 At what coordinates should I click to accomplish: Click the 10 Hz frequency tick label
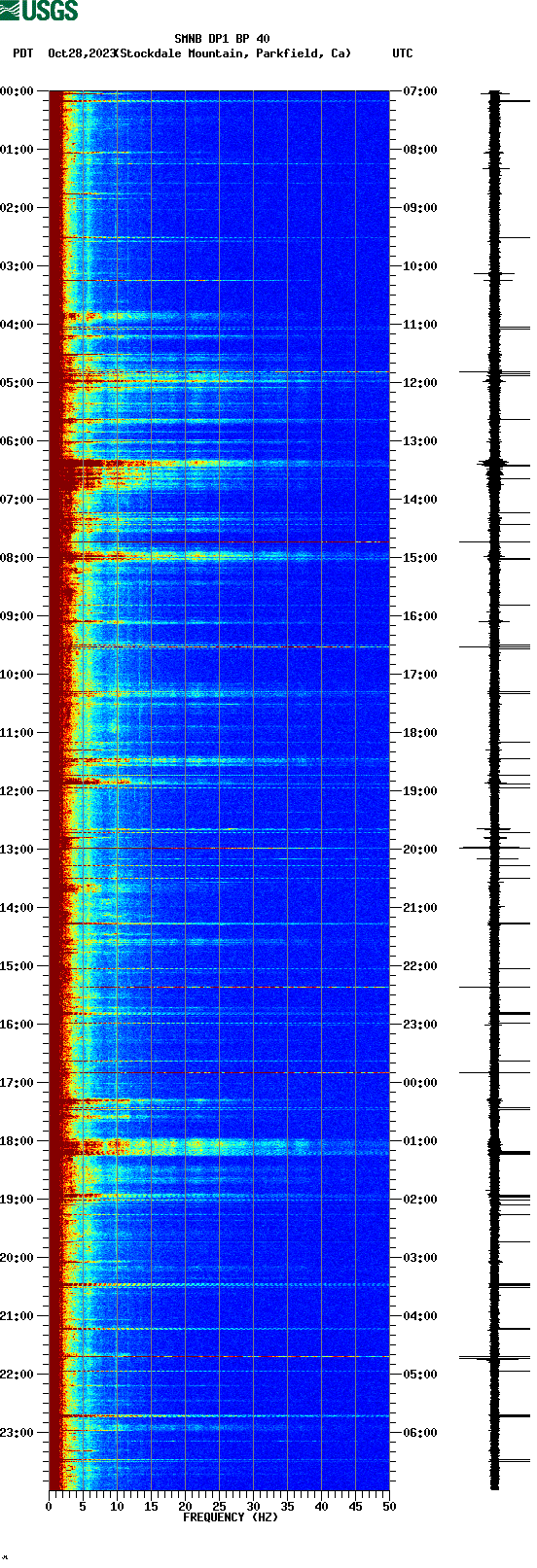click(x=117, y=1507)
